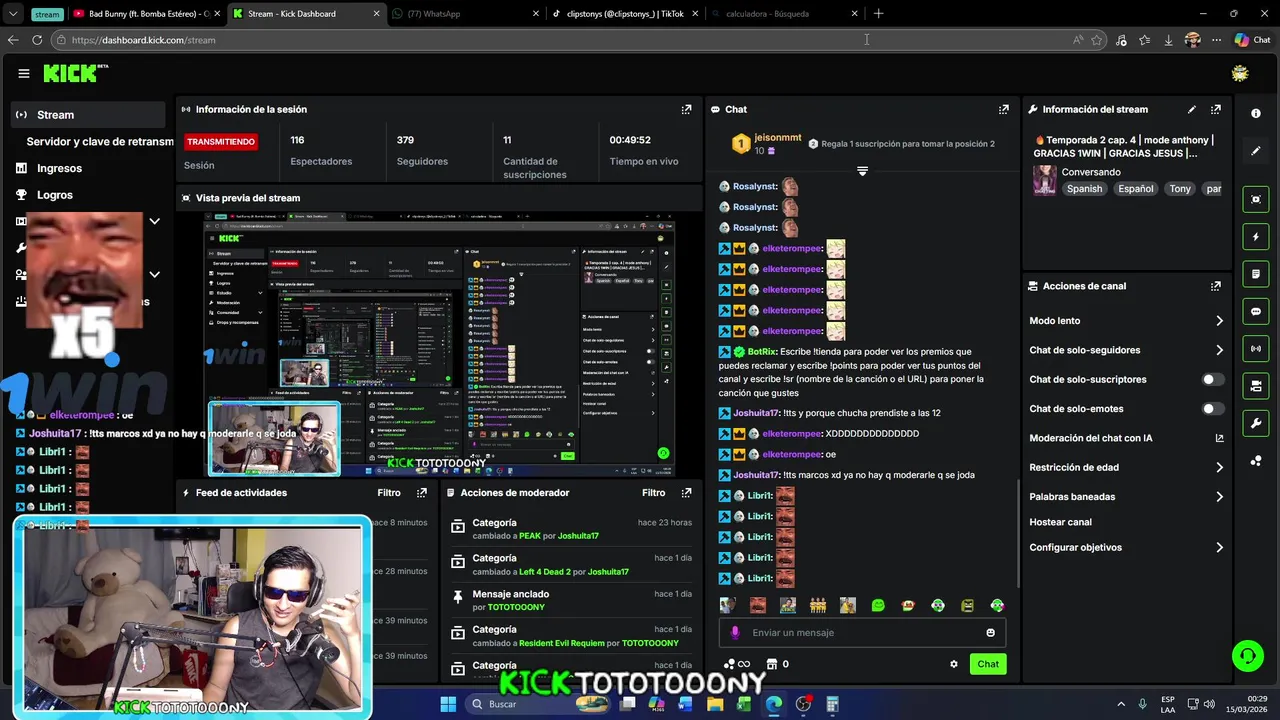Image resolution: width=1280 pixels, height=720 pixels.
Task: Open the hamburger menu next to Kick logo
Action: [x=24, y=73]
